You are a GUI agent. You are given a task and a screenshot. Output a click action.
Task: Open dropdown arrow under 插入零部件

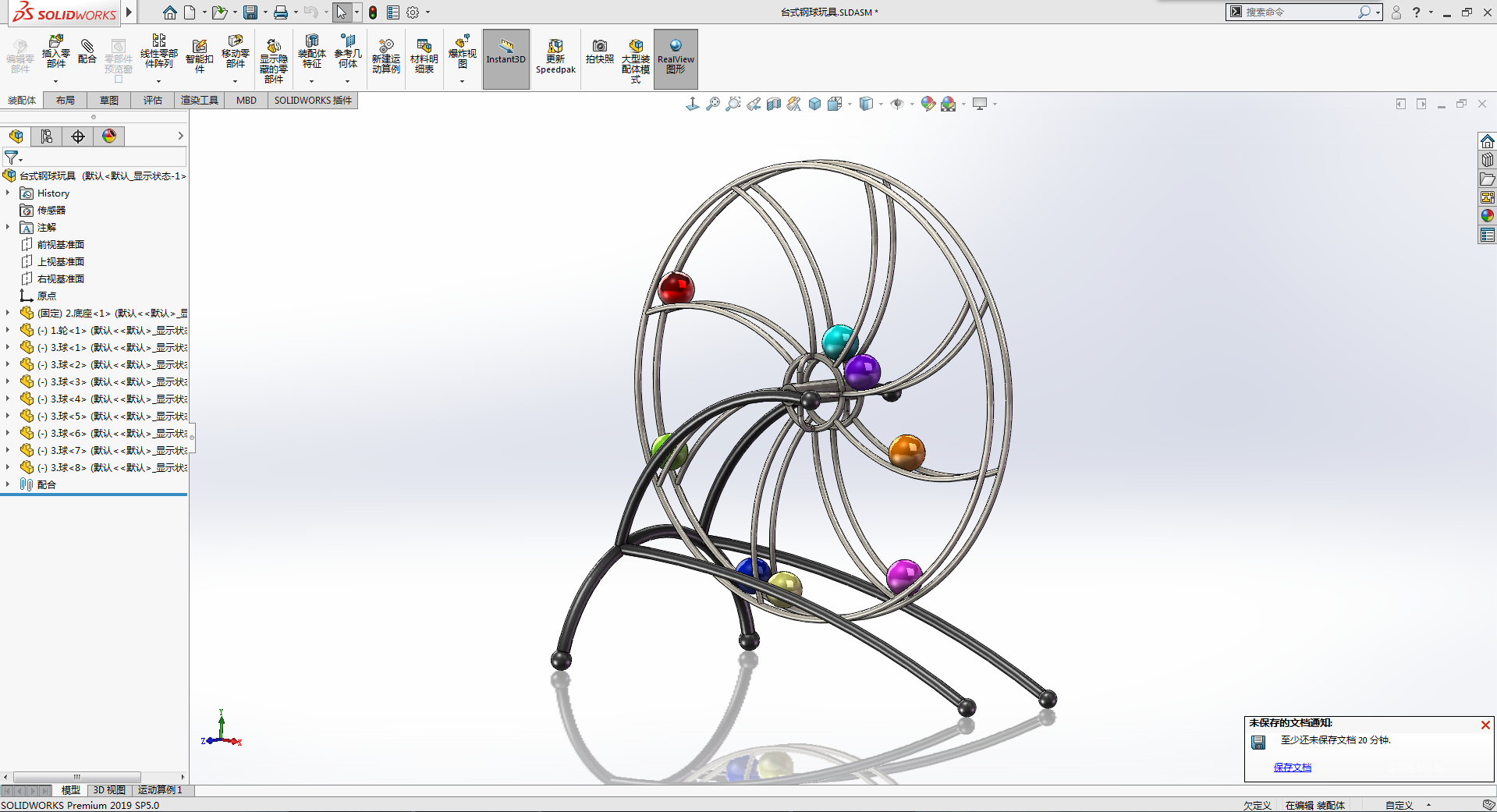[x=55, y=81]
